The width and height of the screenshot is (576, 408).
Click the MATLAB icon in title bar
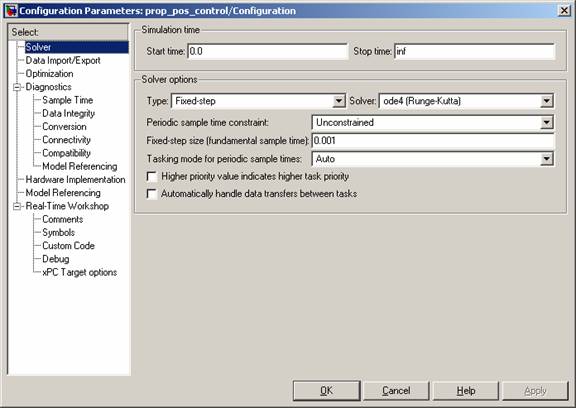(x=10, y=11)
